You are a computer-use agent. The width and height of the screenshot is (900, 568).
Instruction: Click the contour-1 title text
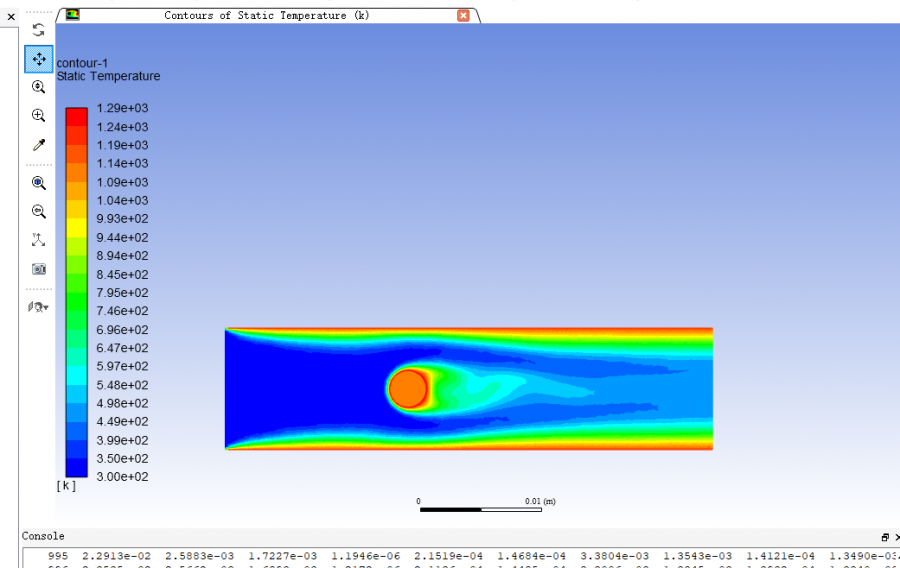click(x=82, y=63)
